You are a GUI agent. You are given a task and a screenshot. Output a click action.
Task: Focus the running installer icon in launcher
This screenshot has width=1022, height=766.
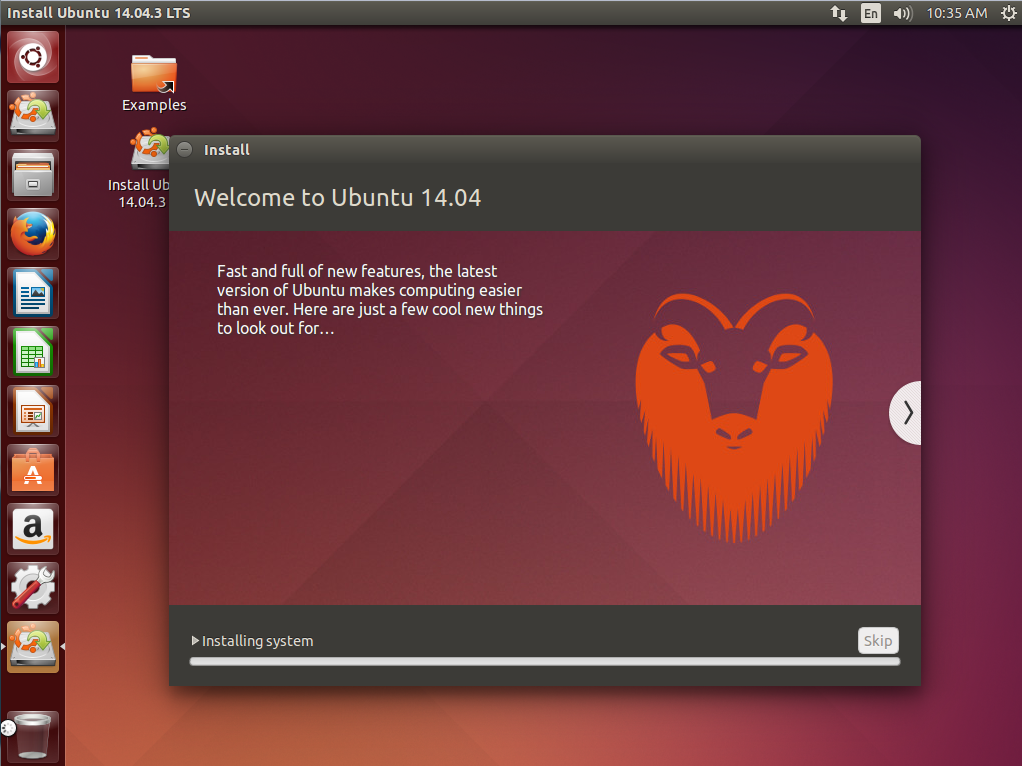[33, 647]
